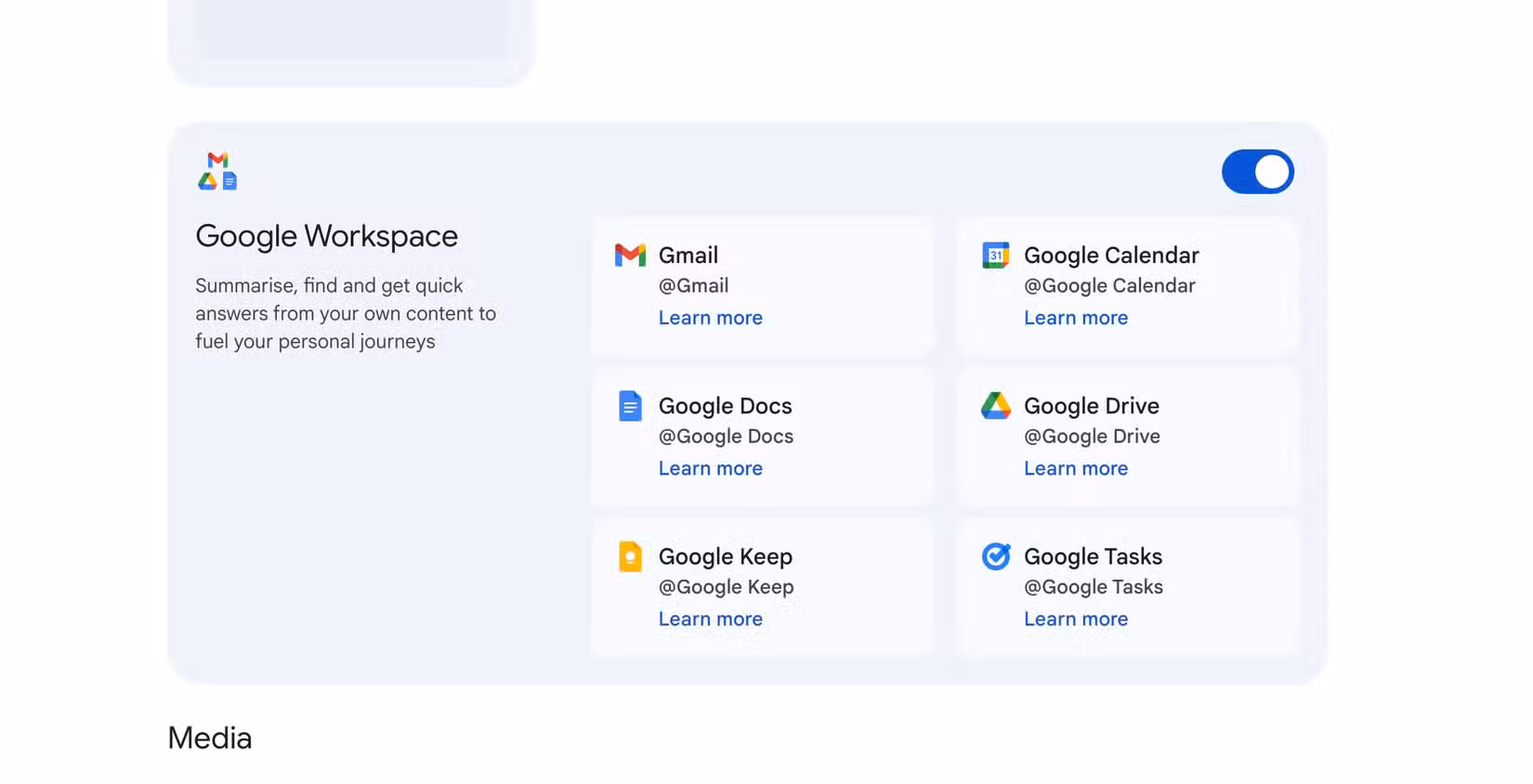Select the @Google Keep handle text
Screen dimensions: 1533x784
click(x=726, y=587)
